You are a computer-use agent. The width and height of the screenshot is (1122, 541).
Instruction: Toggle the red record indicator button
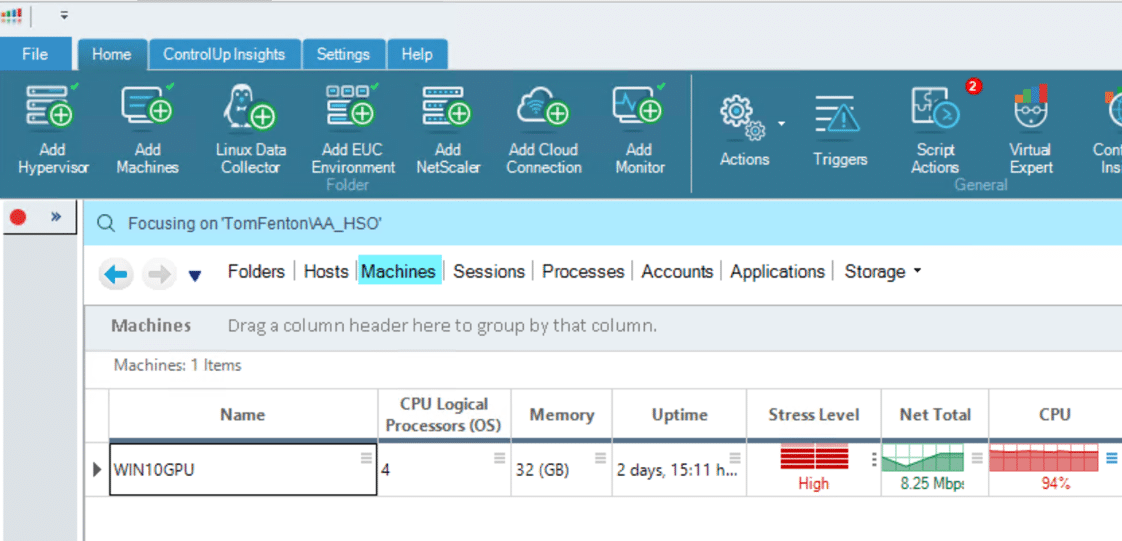point(18,217)
